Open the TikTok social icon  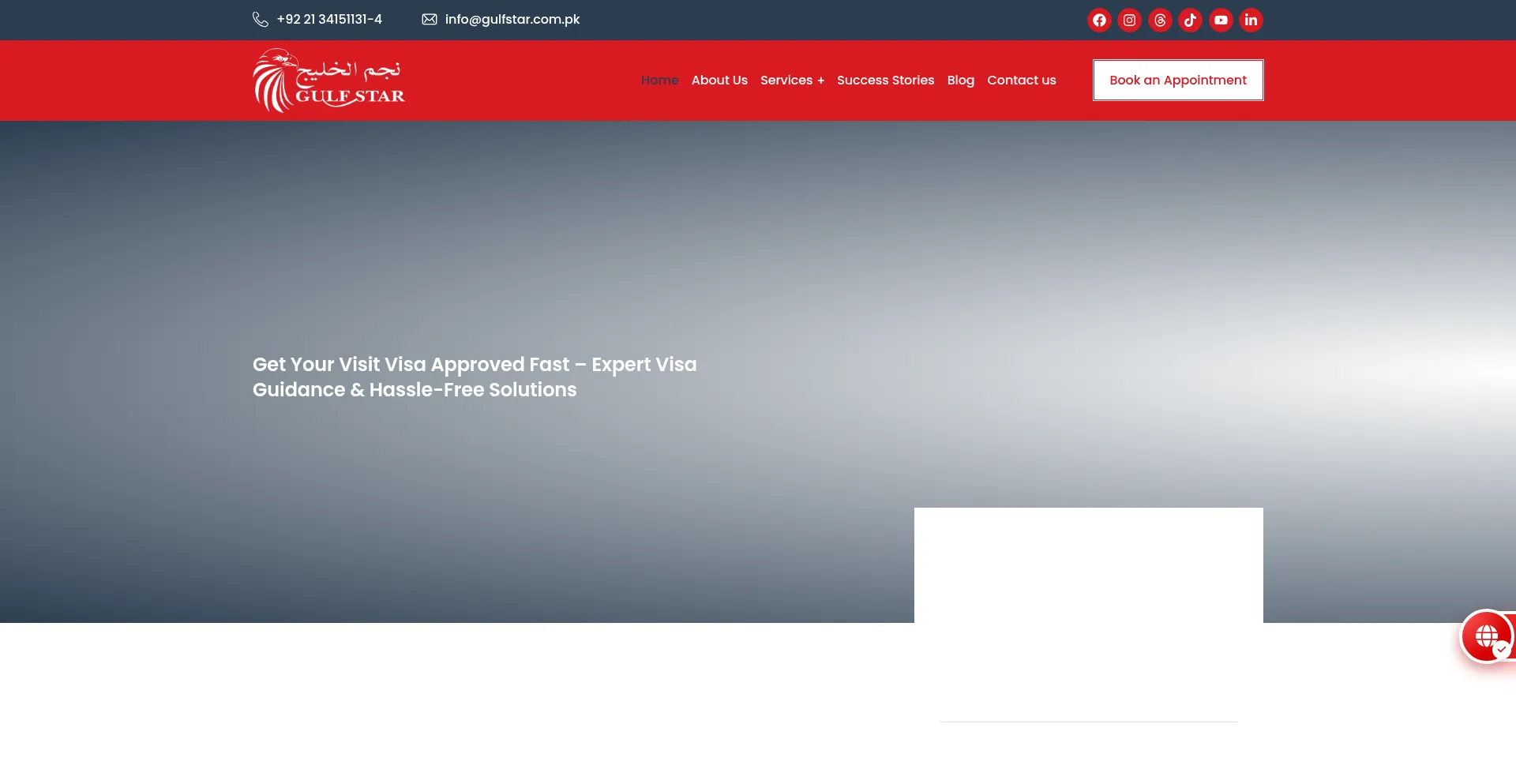click(1191, 20)
